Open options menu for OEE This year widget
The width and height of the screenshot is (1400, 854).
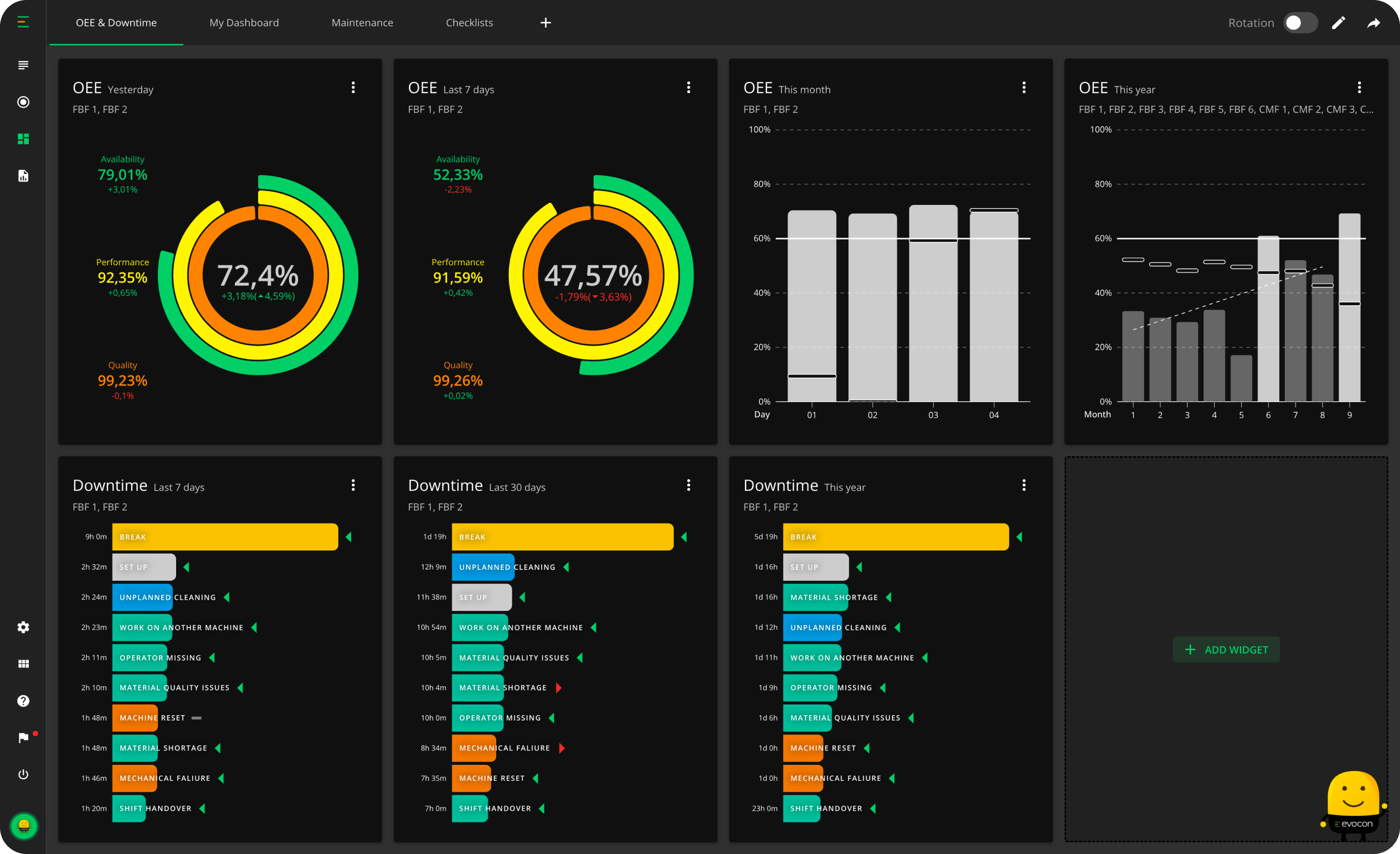[1359, 88]
